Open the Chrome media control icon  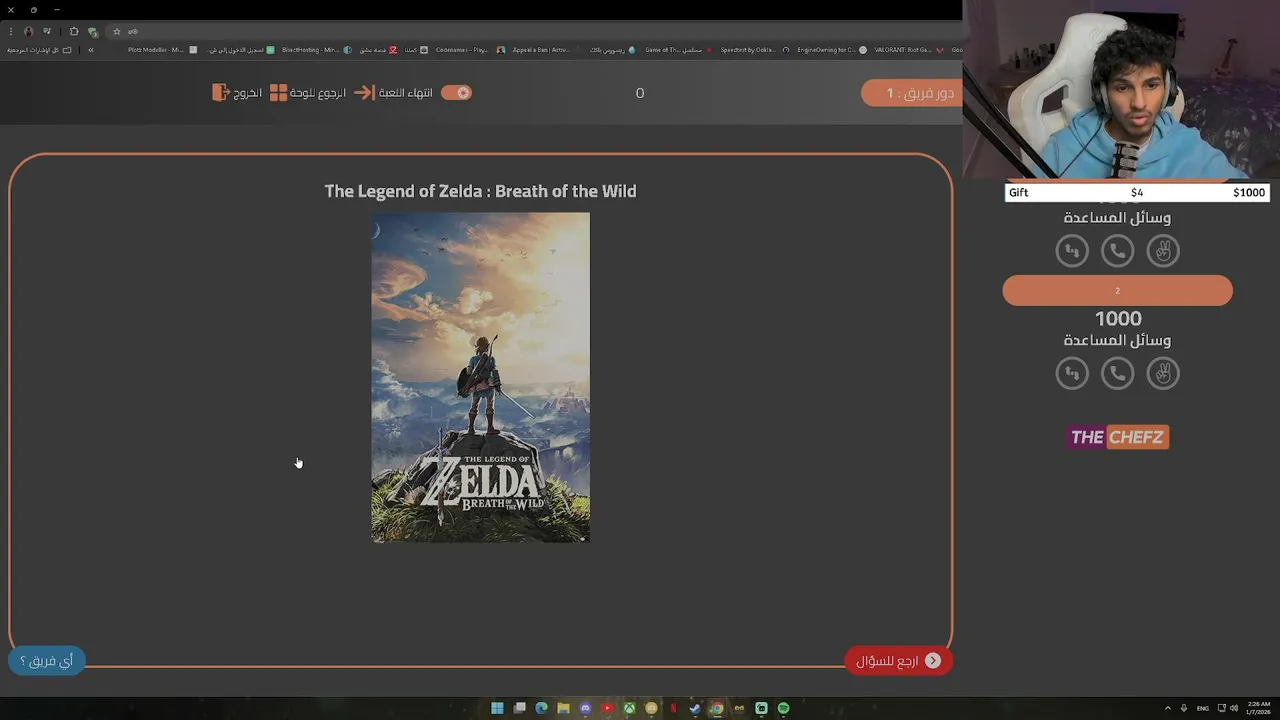[x=47, y=31]
